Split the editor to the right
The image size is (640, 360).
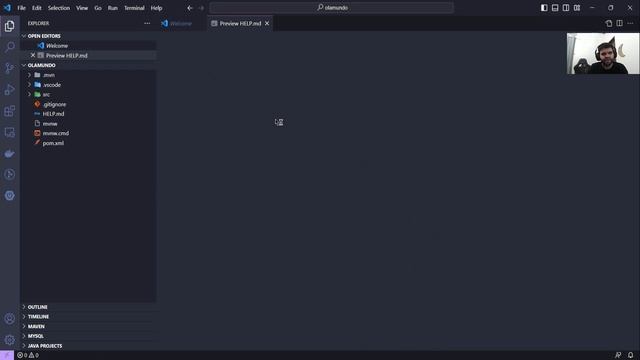click(620, 23)
